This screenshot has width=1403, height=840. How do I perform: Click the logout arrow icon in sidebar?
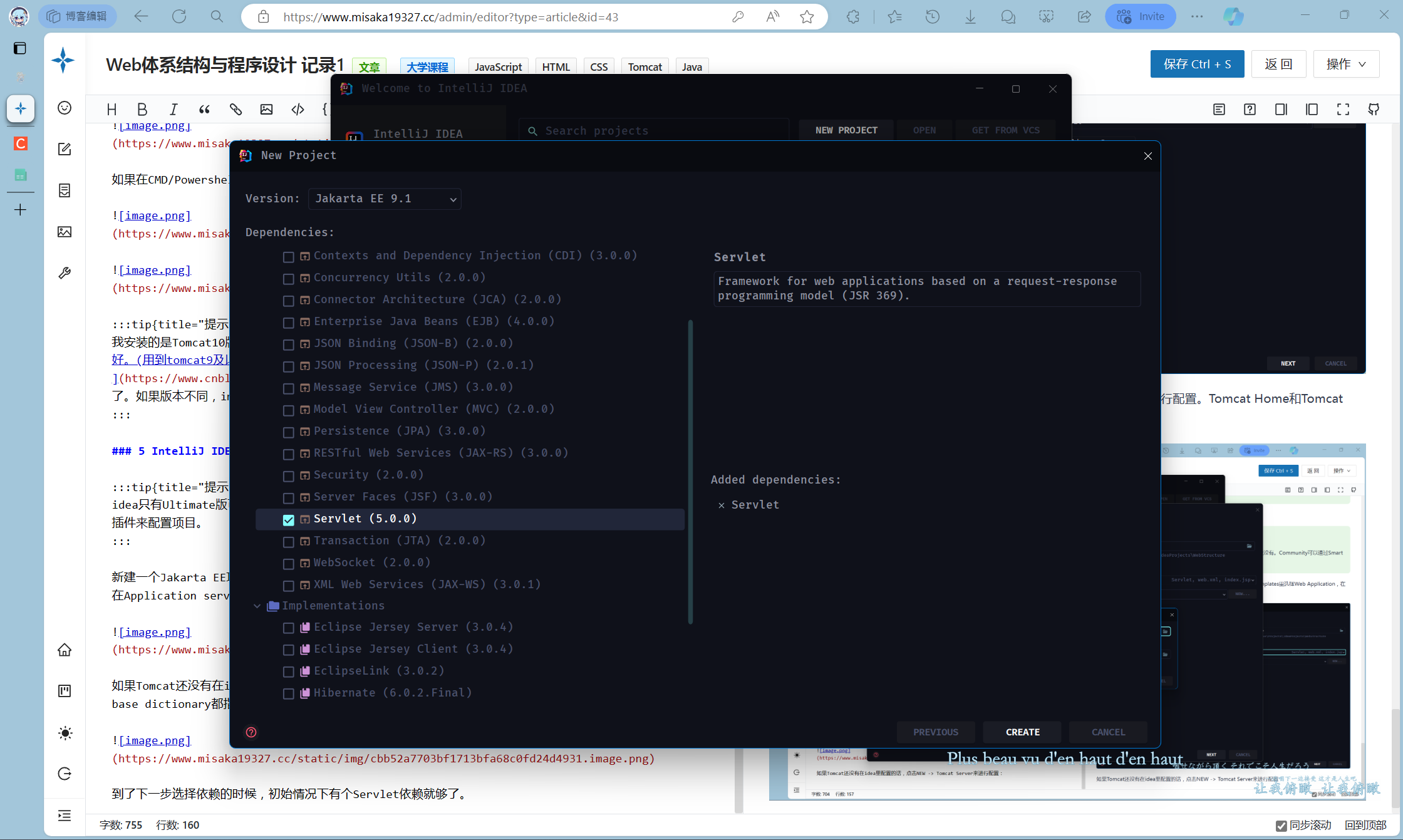(x=65, y=774)
